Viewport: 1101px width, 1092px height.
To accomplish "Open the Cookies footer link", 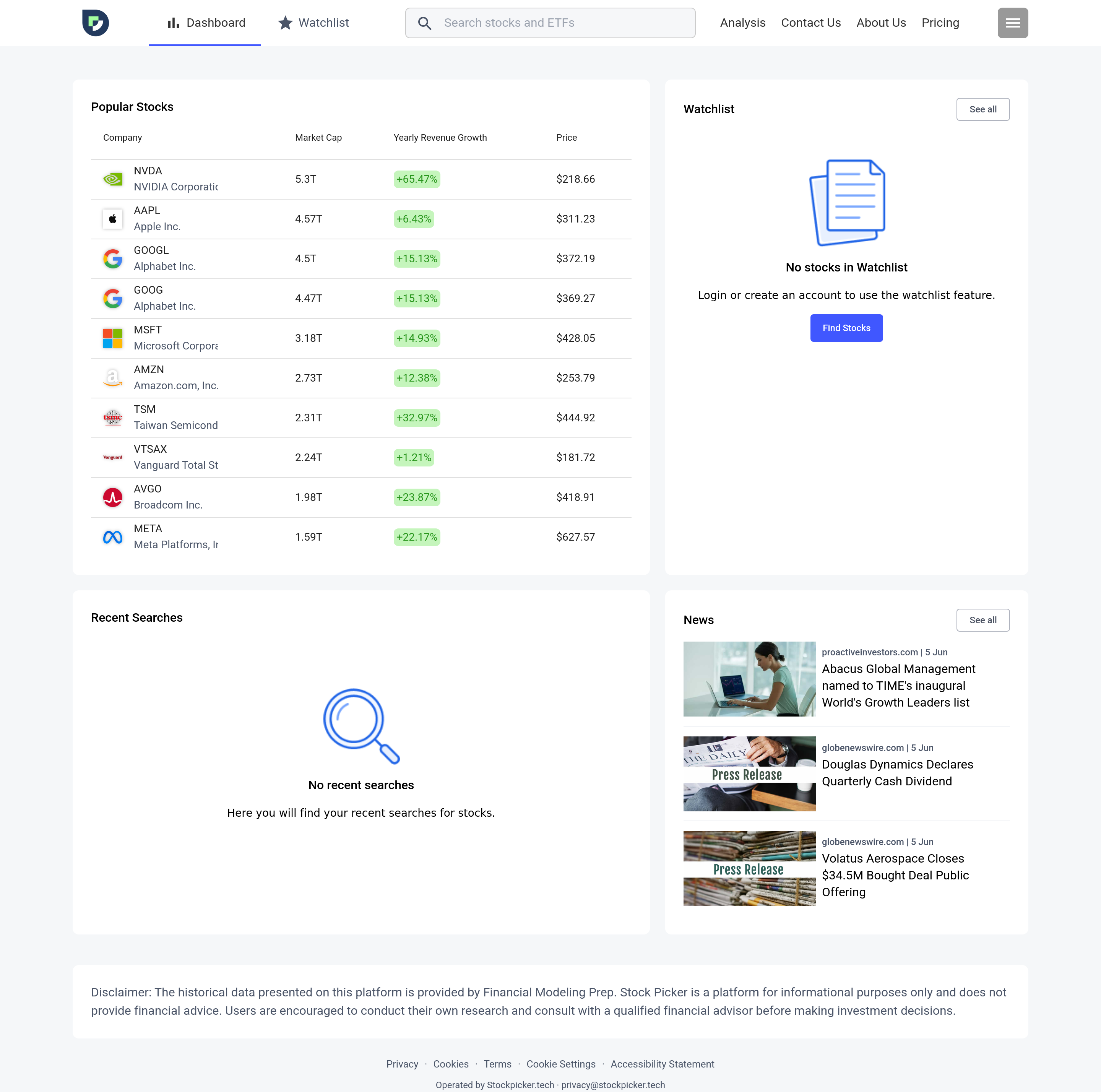I will [x=451, y=1064].
